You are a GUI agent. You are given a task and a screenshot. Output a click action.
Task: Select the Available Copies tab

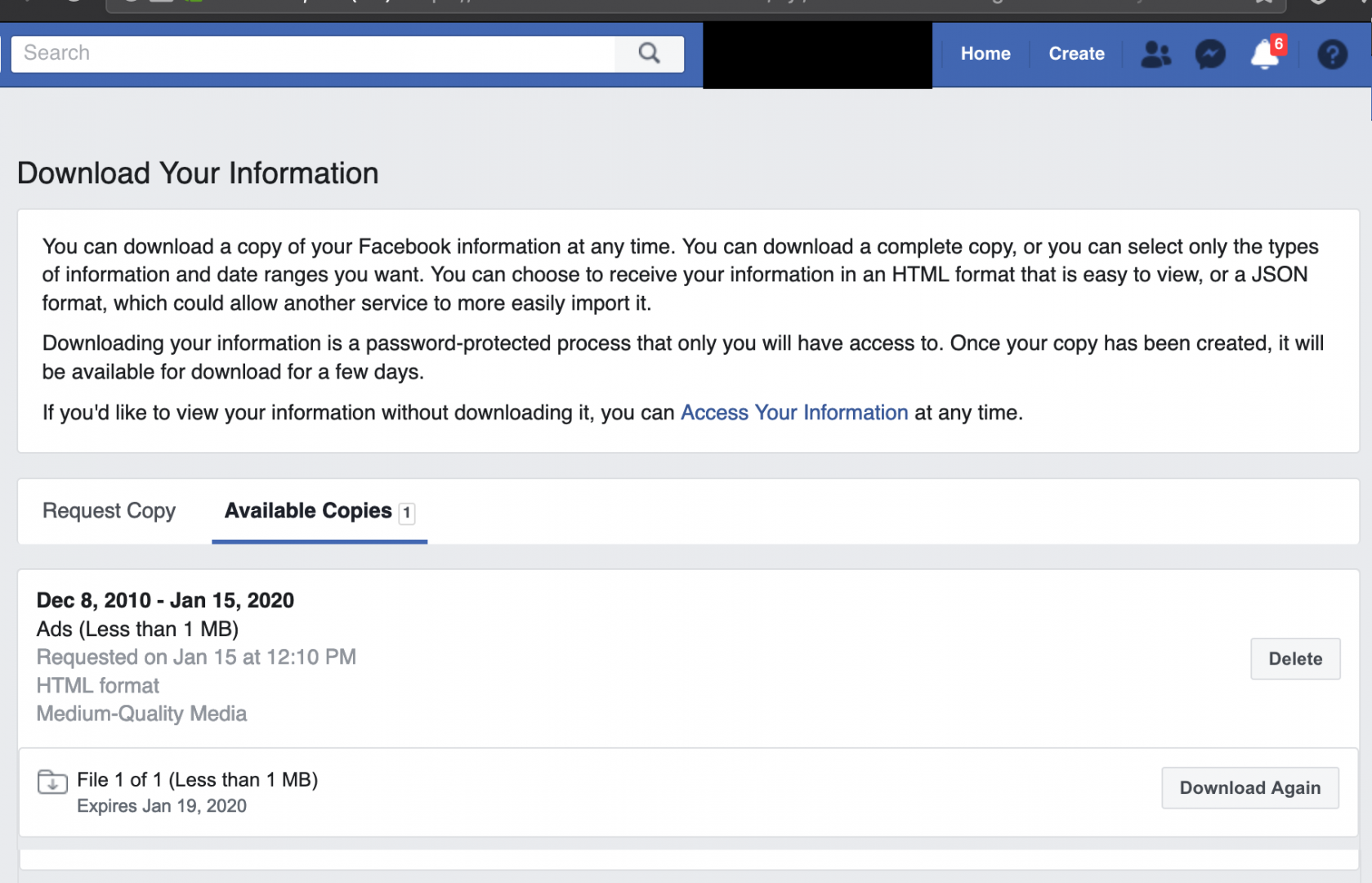(308, 511)
